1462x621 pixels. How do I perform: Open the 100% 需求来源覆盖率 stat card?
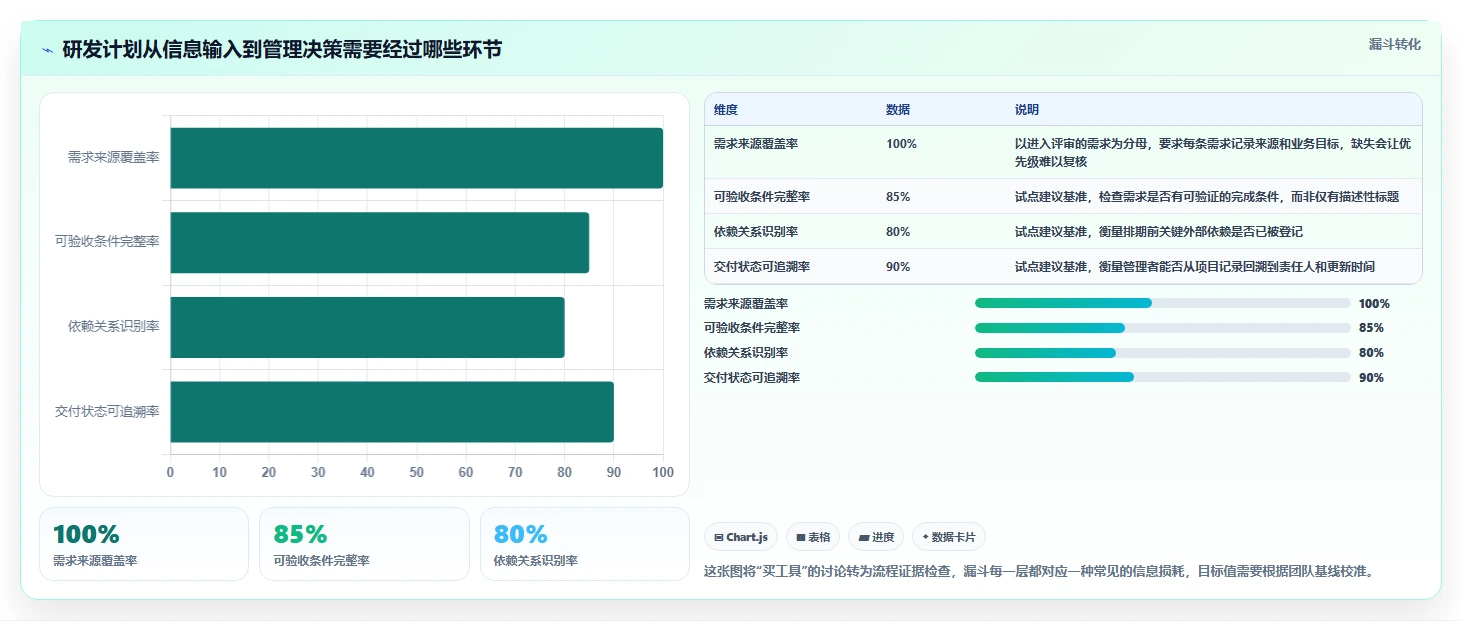coord(144,544)
